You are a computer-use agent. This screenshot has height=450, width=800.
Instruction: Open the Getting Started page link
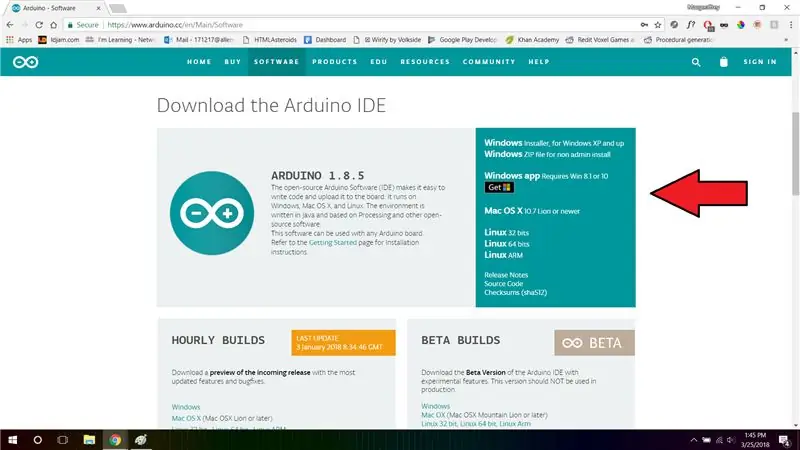[x=333, y=242]
